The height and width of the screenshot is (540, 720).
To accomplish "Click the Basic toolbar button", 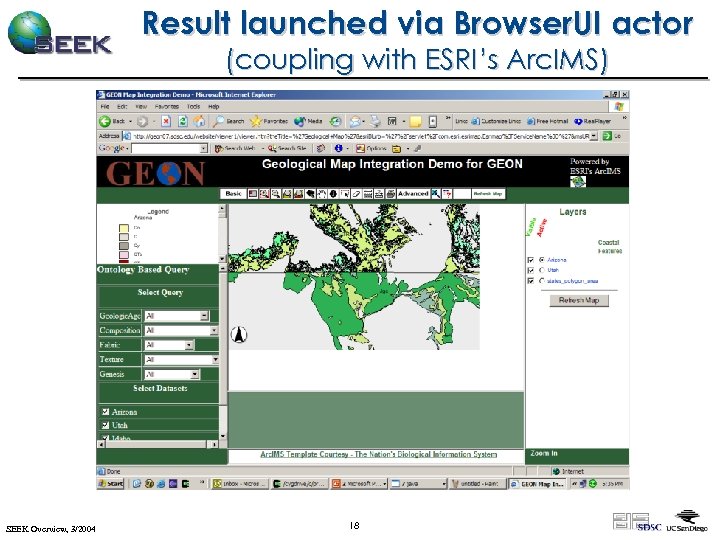I will (233, 194).
